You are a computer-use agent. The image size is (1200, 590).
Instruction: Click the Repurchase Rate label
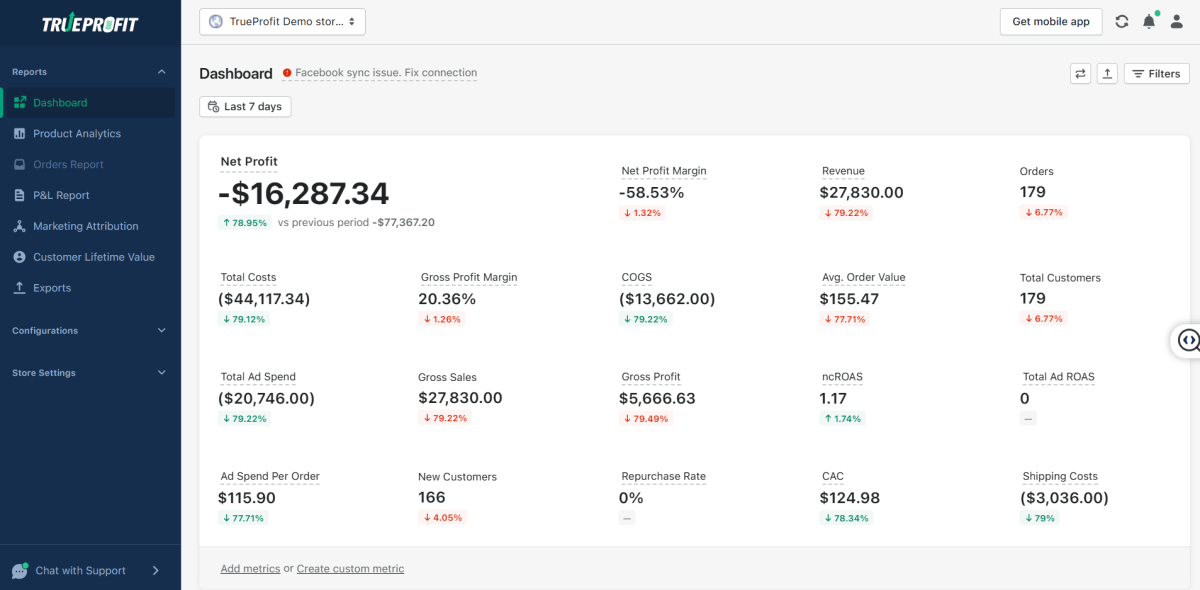point(664,476)
